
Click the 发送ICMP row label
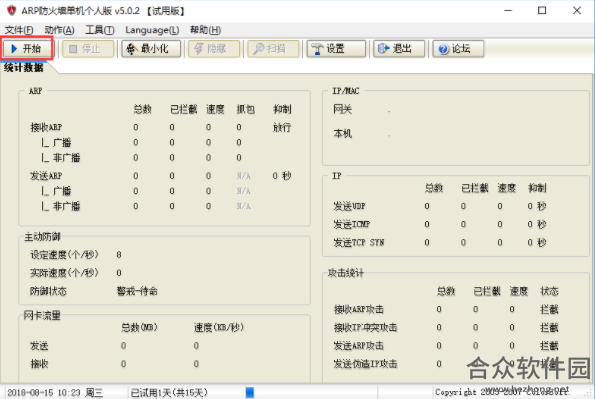tap(351, 224)
